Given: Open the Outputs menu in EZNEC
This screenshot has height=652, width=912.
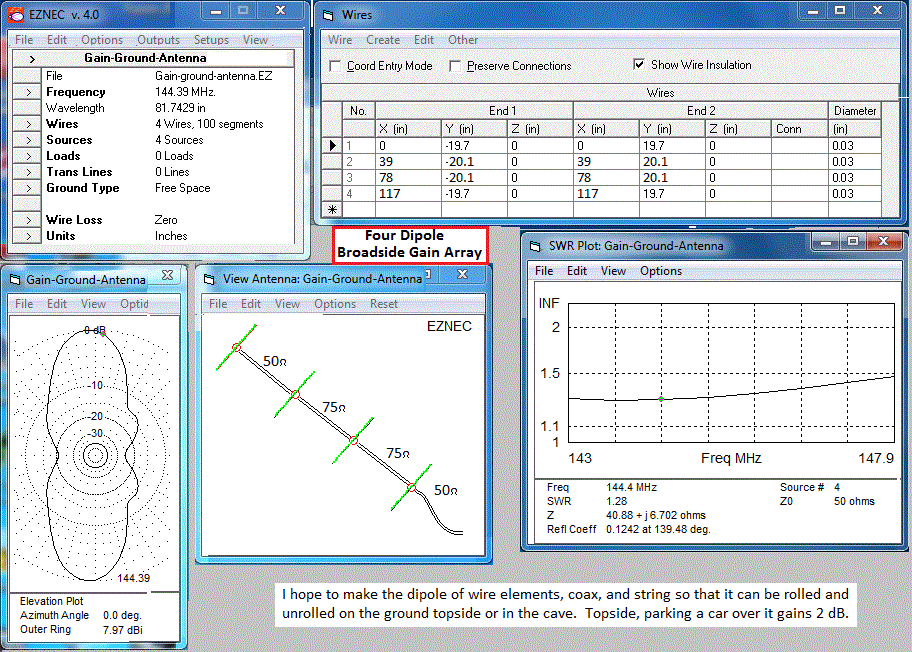Looking at the screenshot, I should [x=158, y=40].
